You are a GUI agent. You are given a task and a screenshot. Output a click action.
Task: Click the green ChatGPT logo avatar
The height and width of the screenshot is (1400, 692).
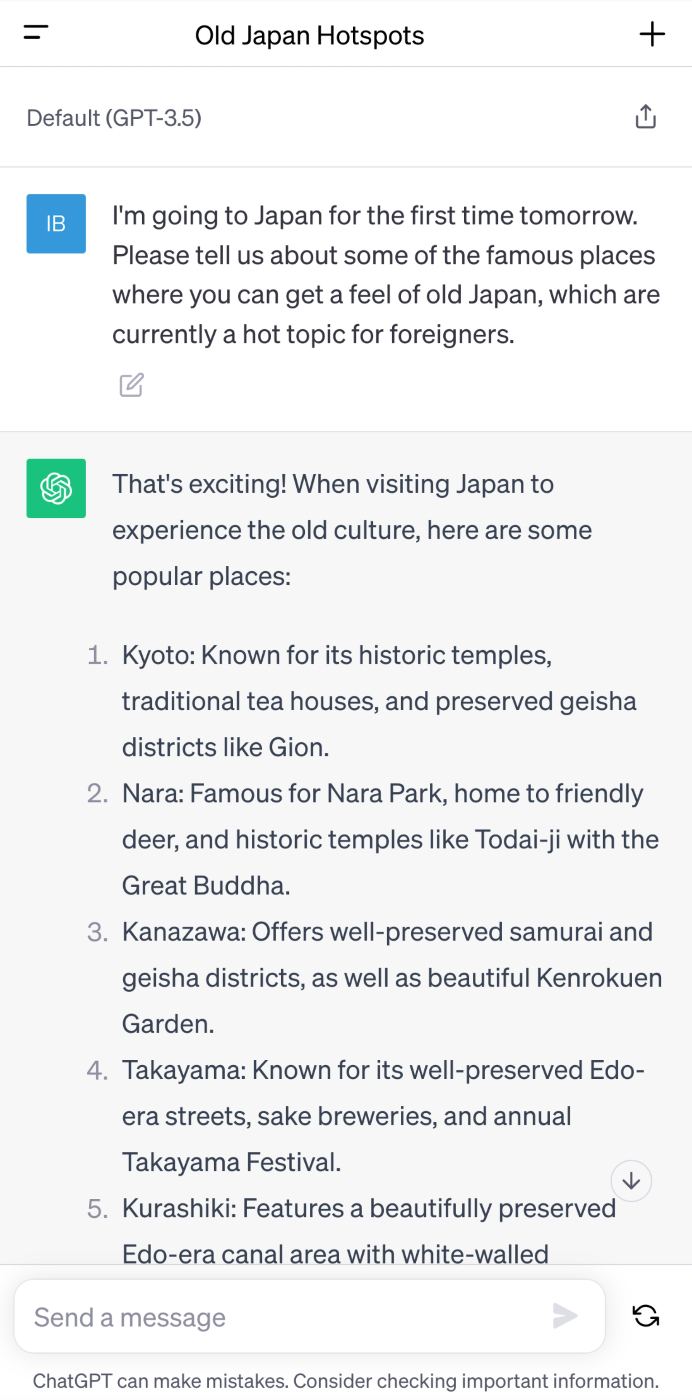tap(56, 488)
